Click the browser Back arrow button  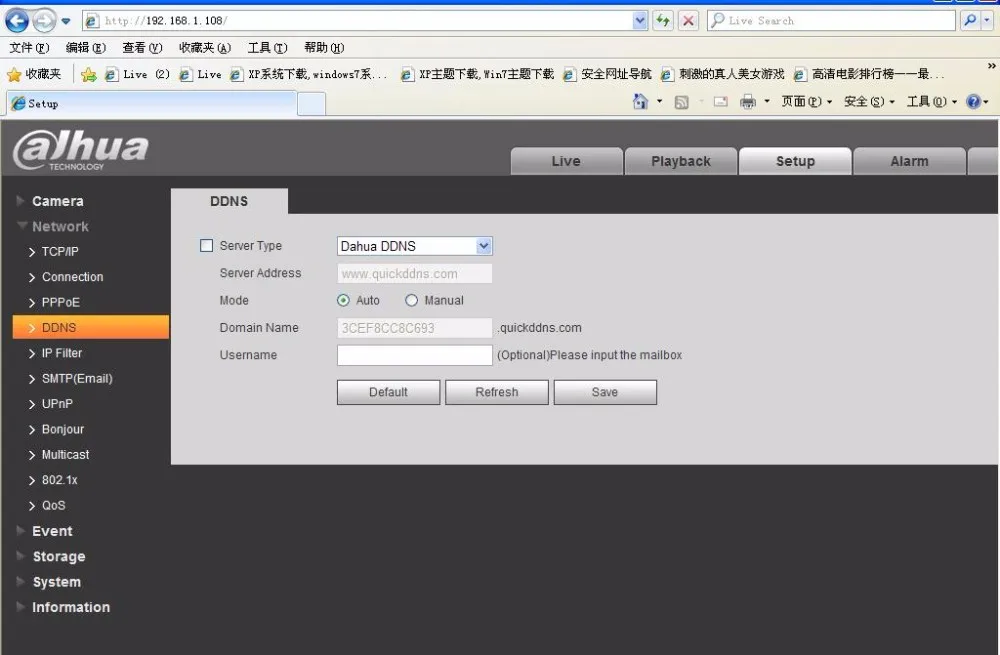click(x=17, y=21)
